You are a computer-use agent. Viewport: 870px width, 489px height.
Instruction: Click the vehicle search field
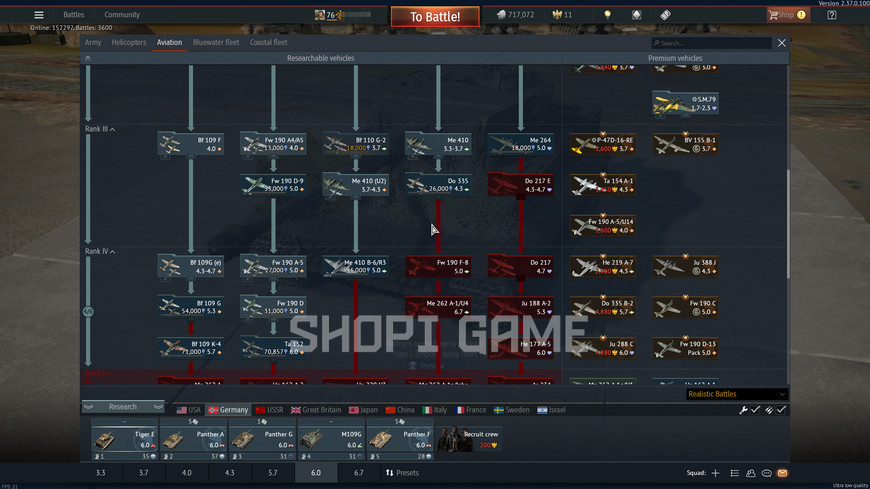[711, 43]
